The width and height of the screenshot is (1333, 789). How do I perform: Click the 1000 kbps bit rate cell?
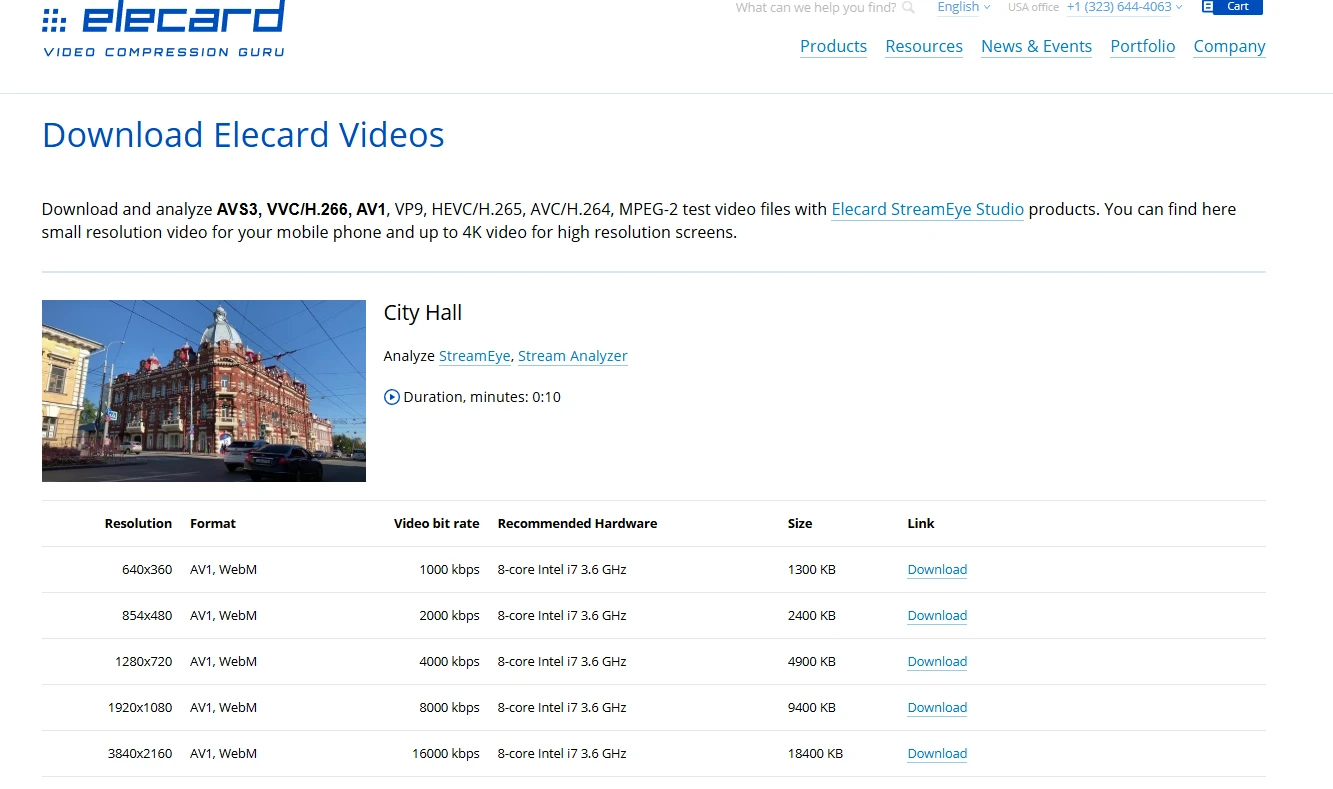tap(450, 570)
